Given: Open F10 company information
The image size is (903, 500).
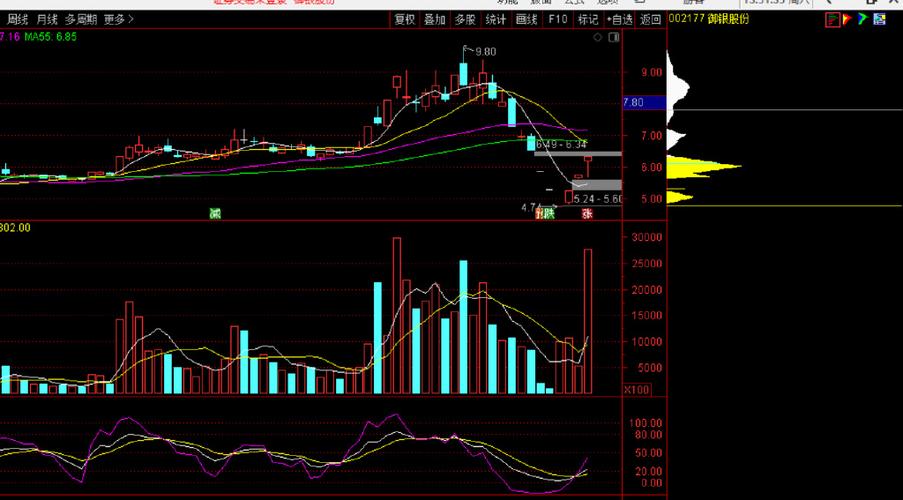Looking at the screenshot, I should pyautogui.click(x=557, y=20).
